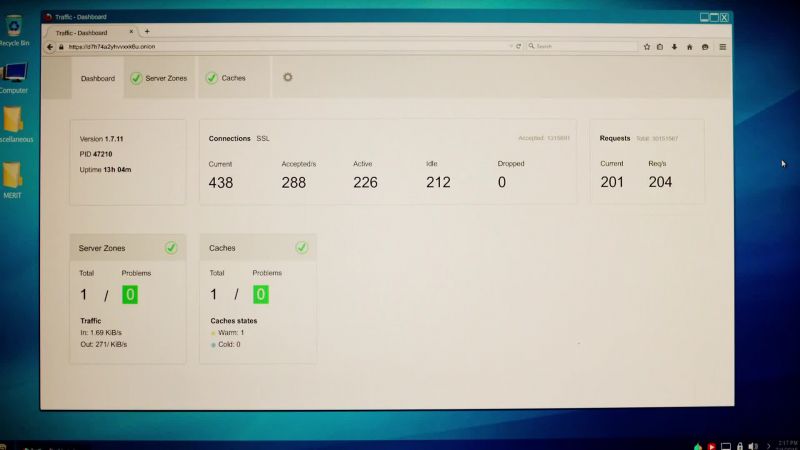Screen dimensions: 800x450
Task: Click the Version 1.7.11 text
Action: tap(102, 139)
